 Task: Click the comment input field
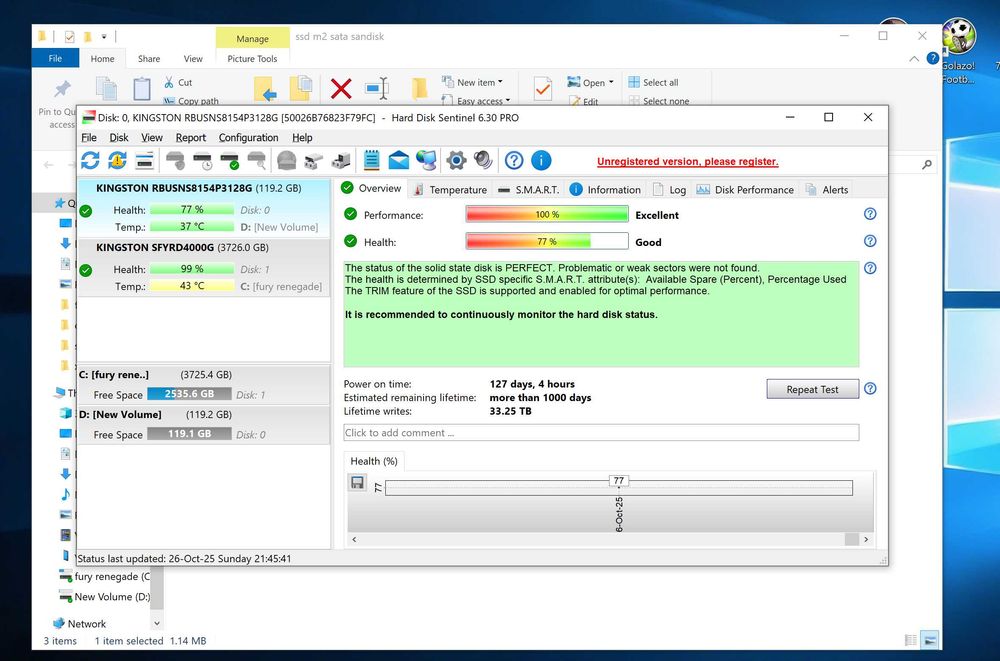pos(600,433)
